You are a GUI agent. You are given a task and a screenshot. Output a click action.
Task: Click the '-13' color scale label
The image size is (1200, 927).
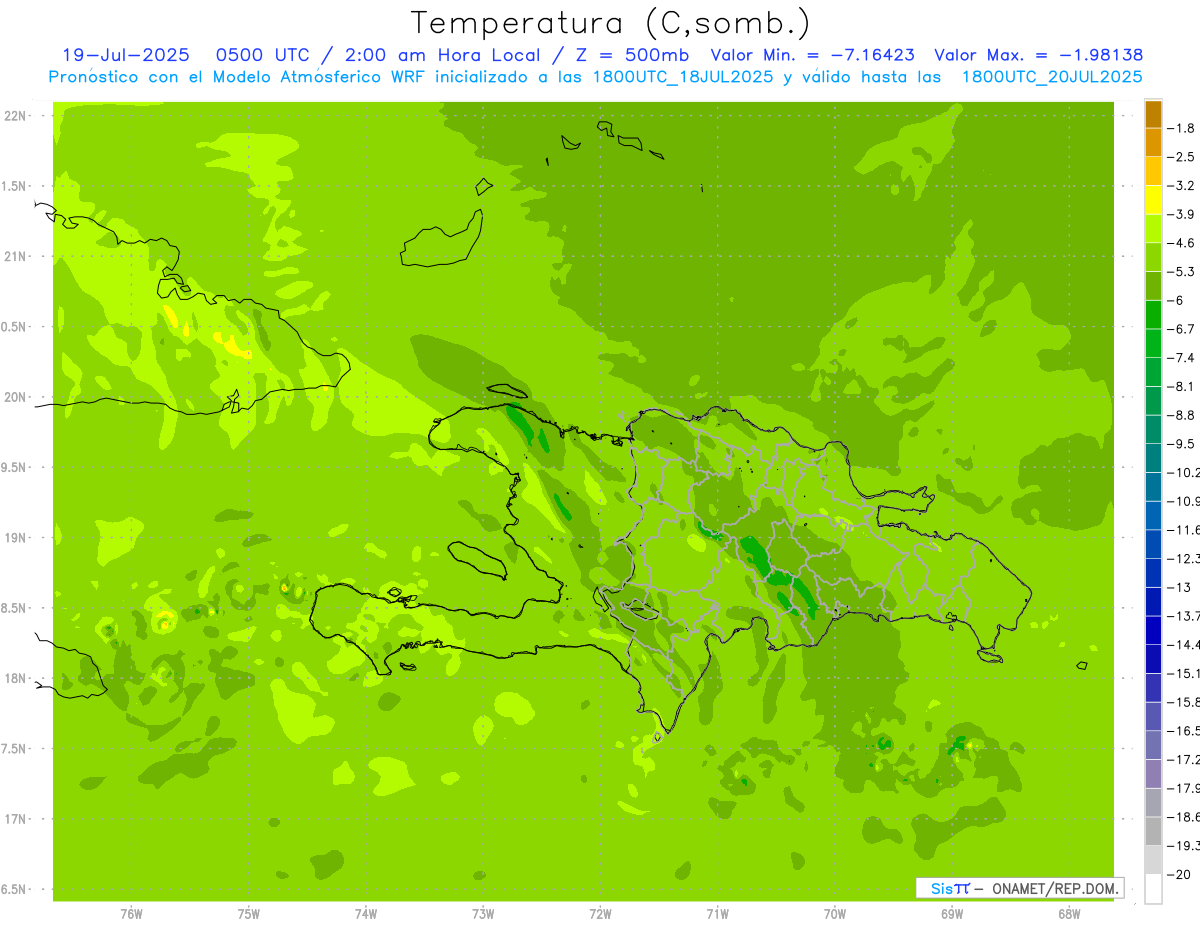(x=1178, y=587)
